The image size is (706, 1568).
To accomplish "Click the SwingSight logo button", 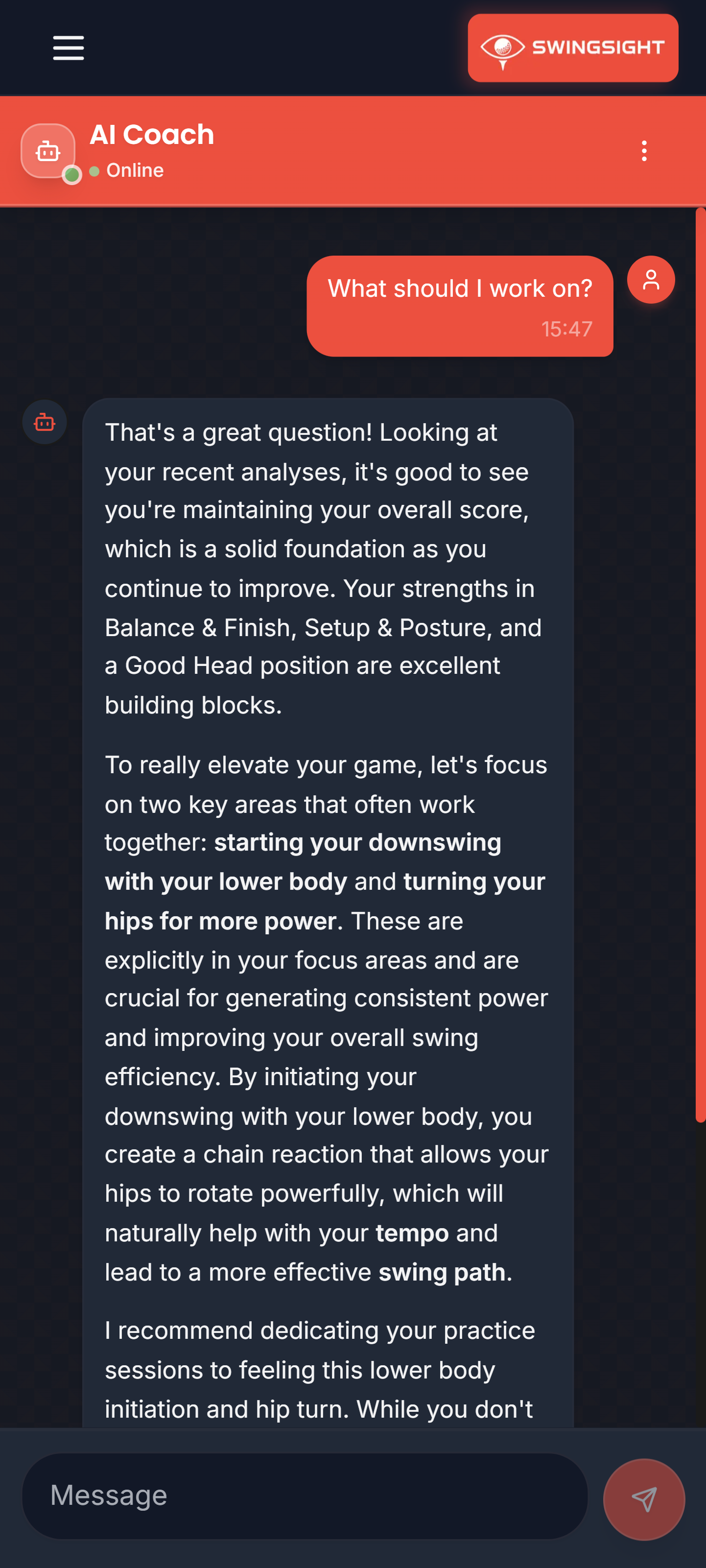I will (x=572, y=48).
